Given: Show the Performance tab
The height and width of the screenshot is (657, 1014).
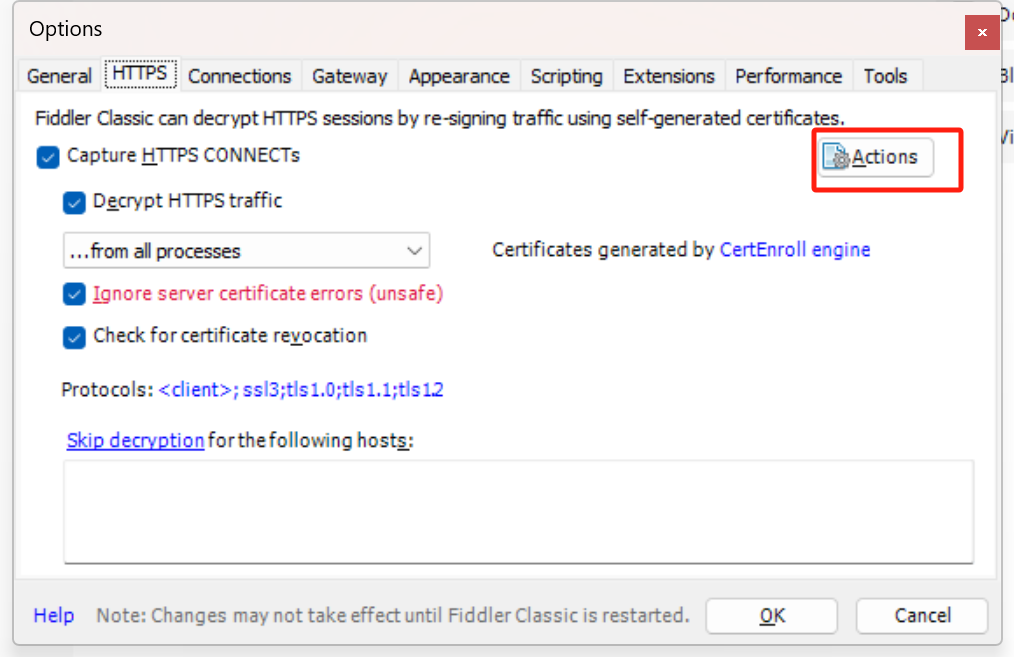Looking at the screenshot, I should click(788, 76).
